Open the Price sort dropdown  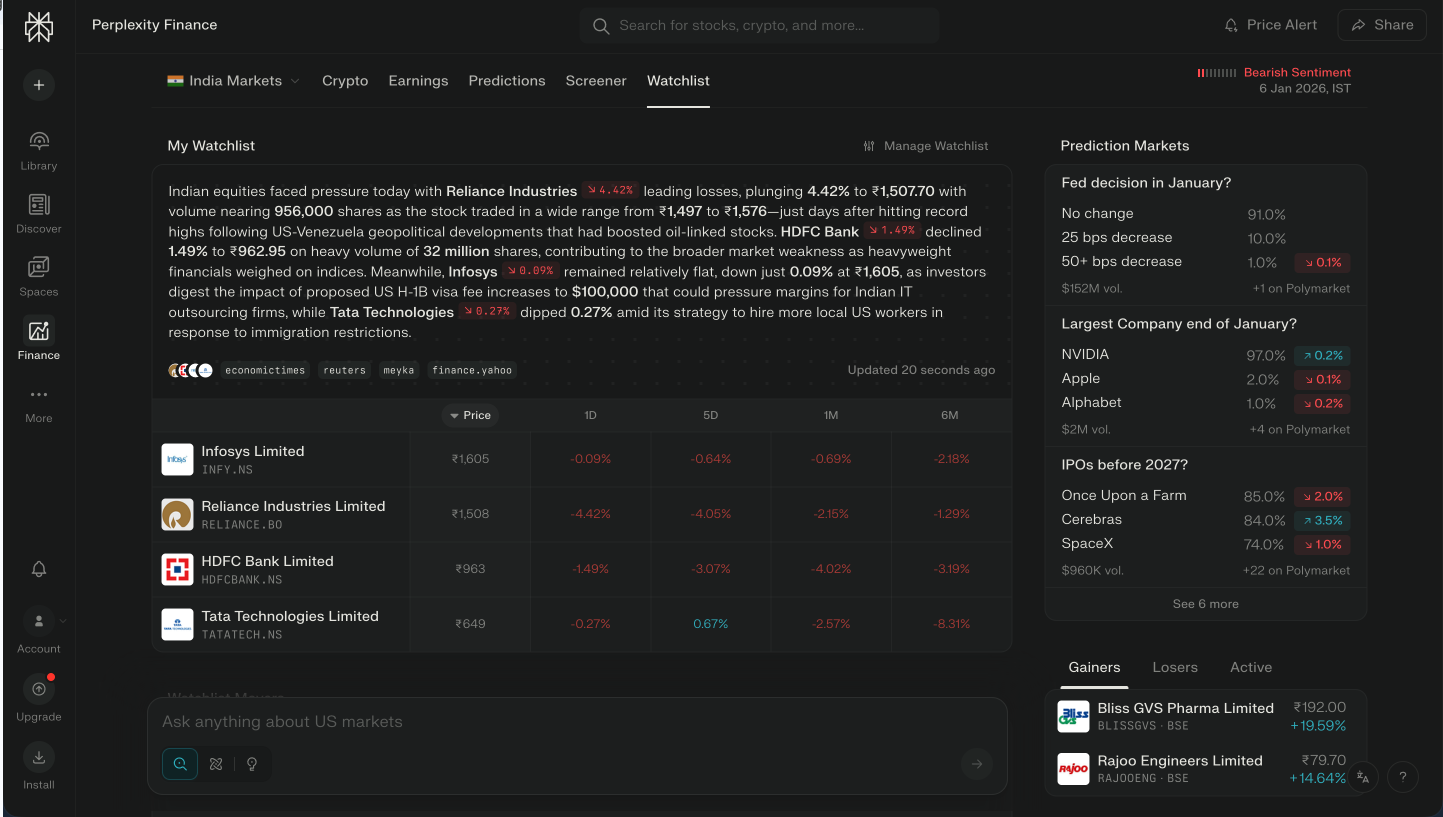(470, 415)
